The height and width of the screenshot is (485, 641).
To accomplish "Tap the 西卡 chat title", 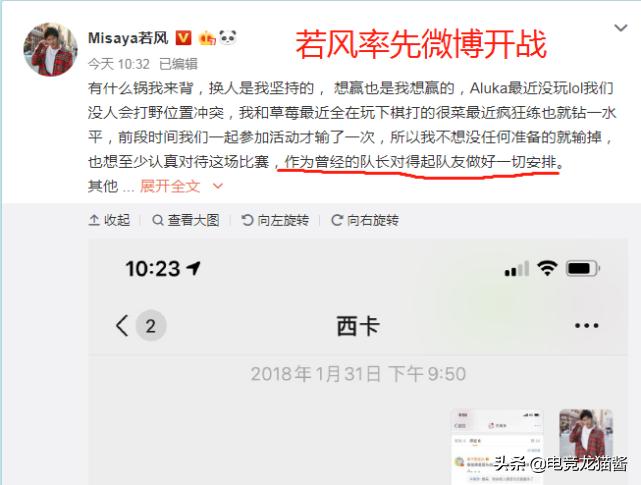I will tap(358, 326).
